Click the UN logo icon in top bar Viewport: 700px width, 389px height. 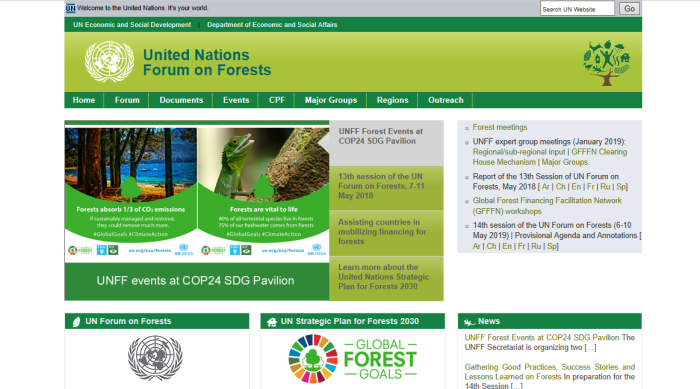(x=71, y=8)
